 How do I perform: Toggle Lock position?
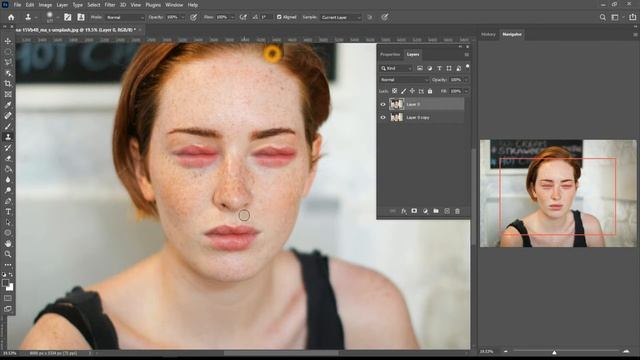point(412,91)
